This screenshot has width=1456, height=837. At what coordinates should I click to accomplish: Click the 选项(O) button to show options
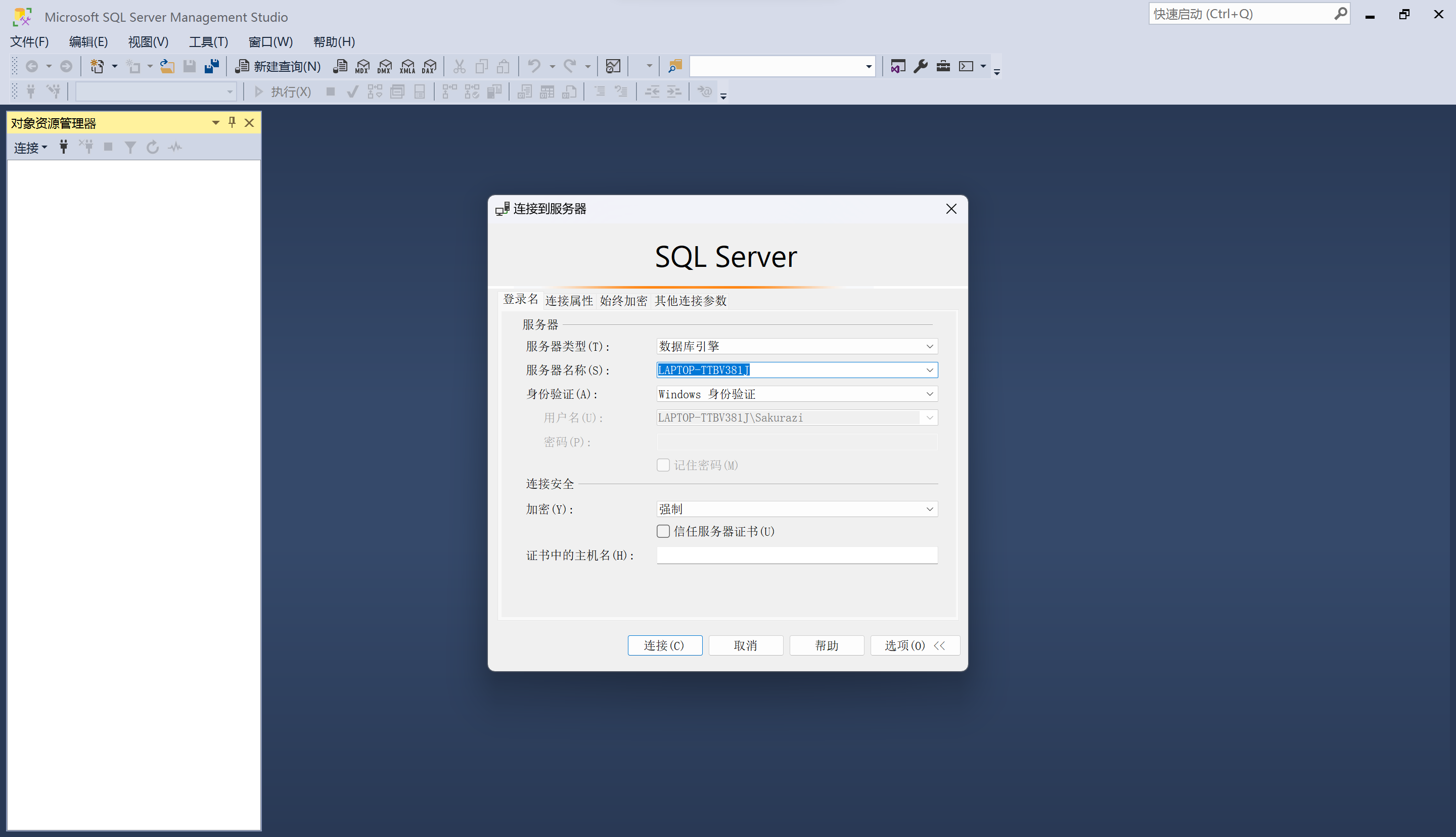[915, 645]
